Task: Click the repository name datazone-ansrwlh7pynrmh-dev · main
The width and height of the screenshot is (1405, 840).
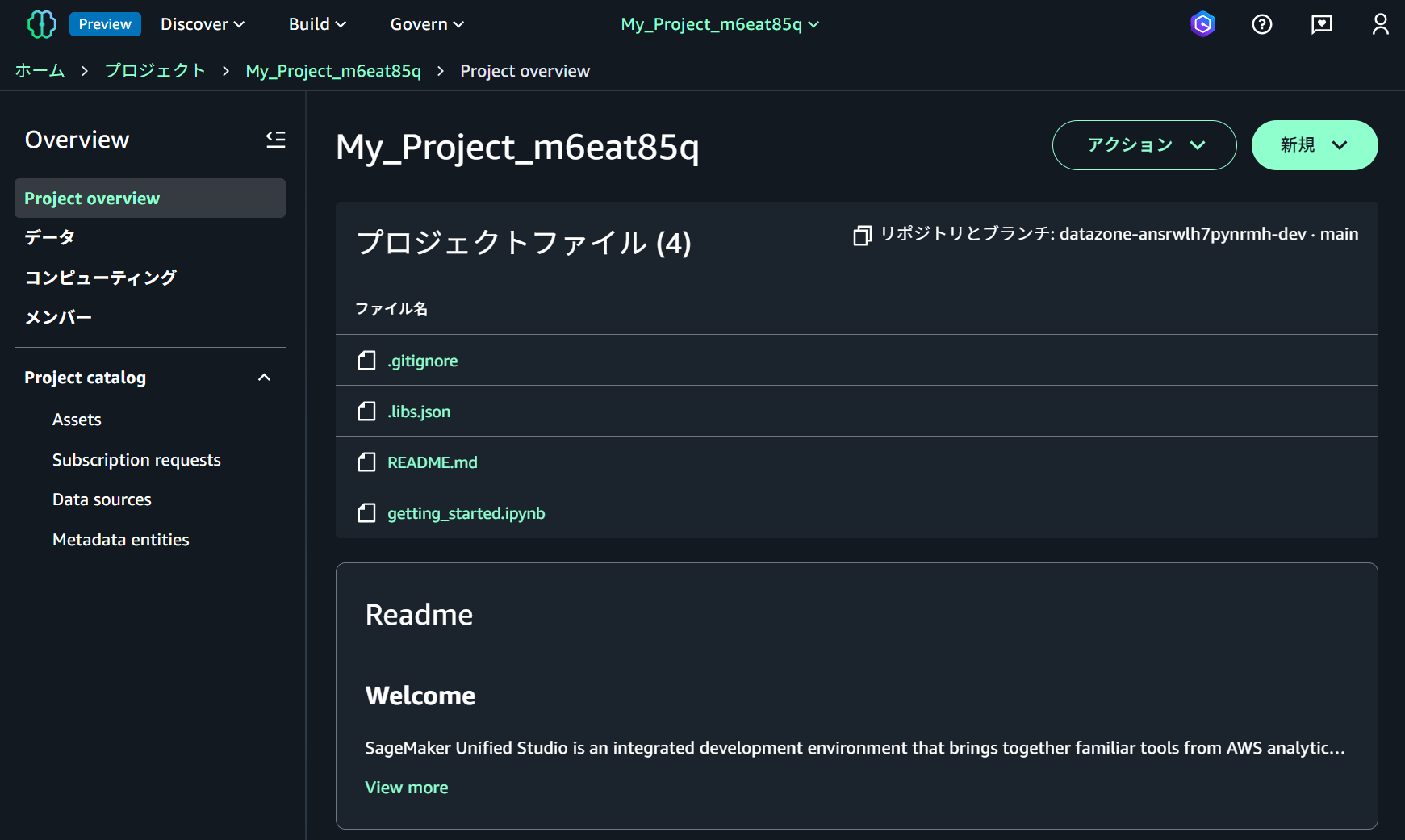Action: coord(1209,234)
